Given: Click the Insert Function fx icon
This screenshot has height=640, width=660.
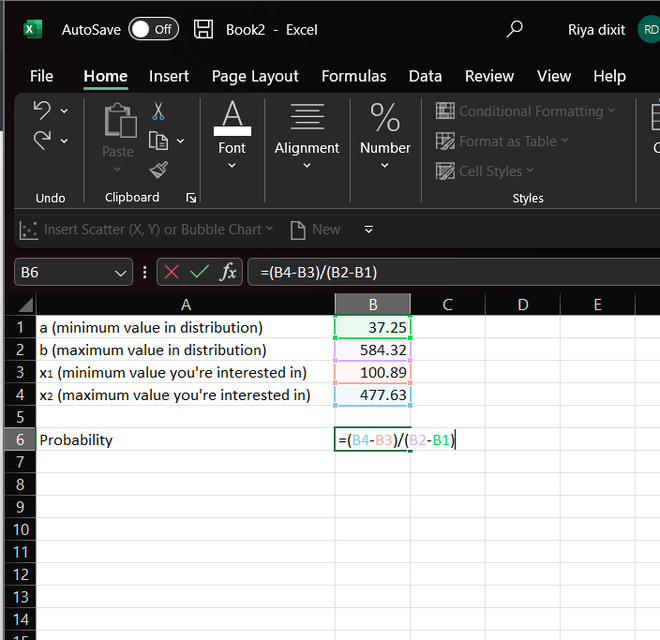Looking at the screenshot, I should coord(229,272).
